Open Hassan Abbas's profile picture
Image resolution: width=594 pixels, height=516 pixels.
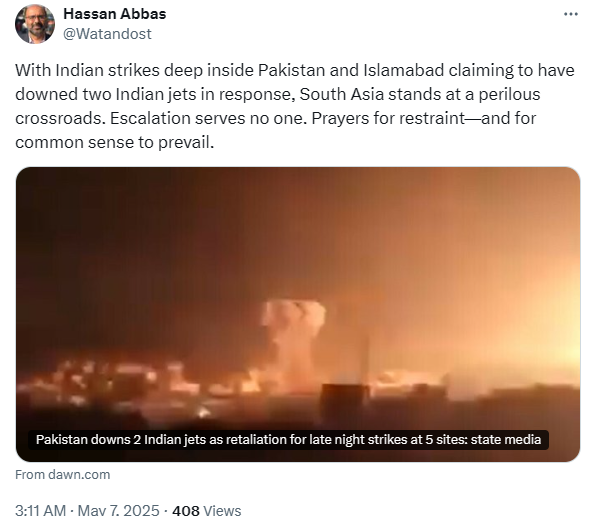coord(35,24)
